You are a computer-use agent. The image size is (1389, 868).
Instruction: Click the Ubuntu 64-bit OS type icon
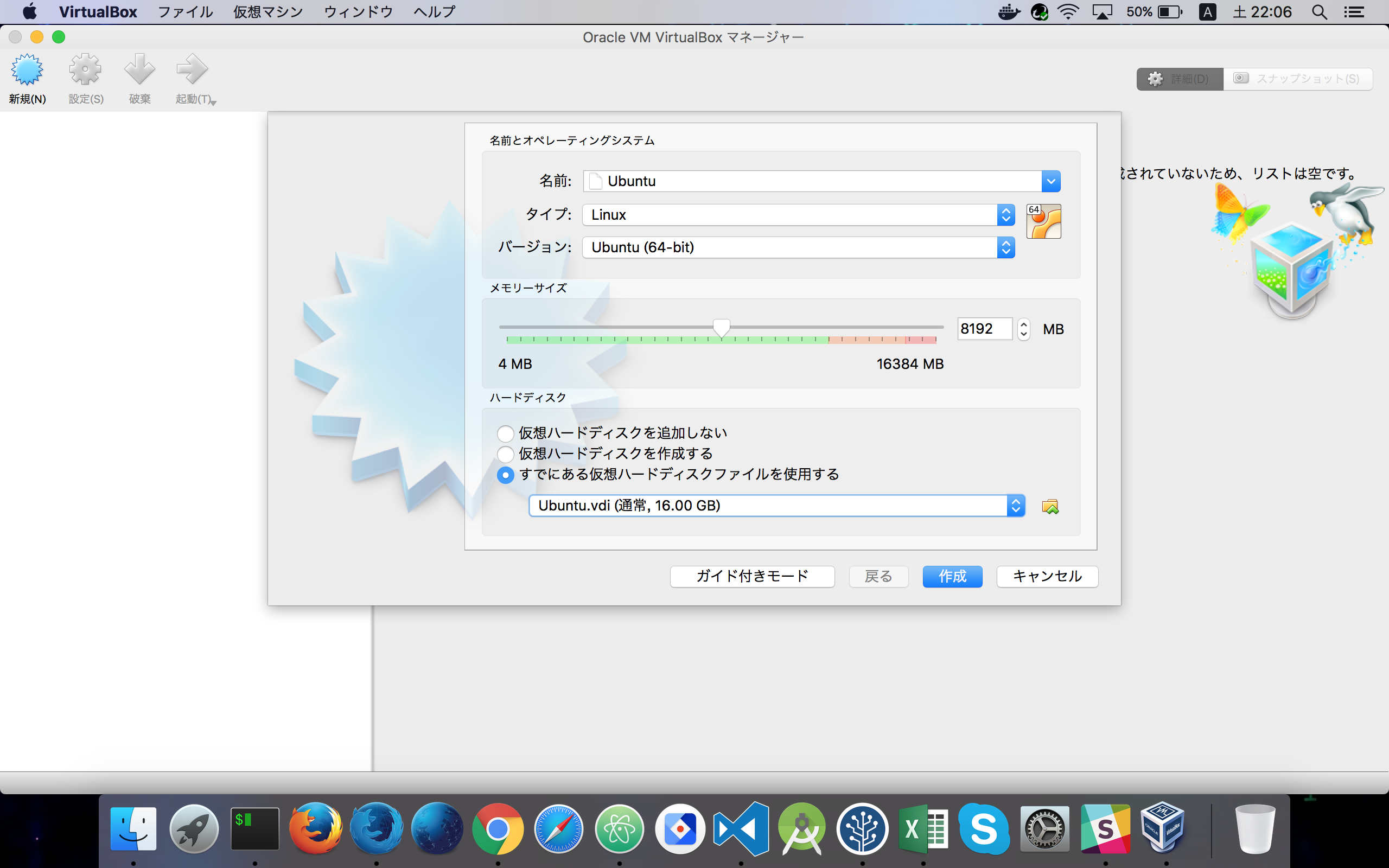(x=1043, y=221)
